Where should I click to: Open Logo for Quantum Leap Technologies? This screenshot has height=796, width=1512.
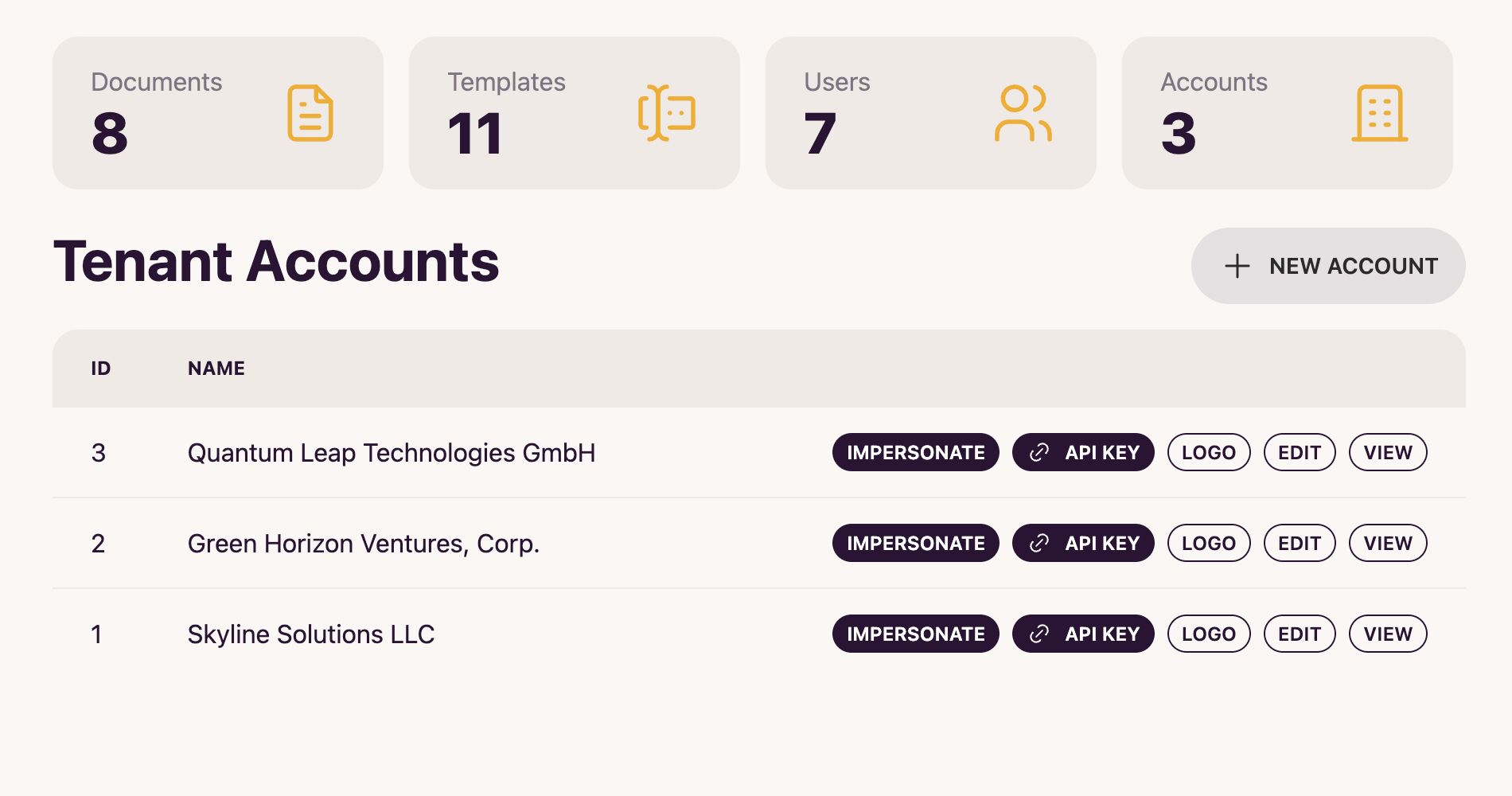point(1209,453)
